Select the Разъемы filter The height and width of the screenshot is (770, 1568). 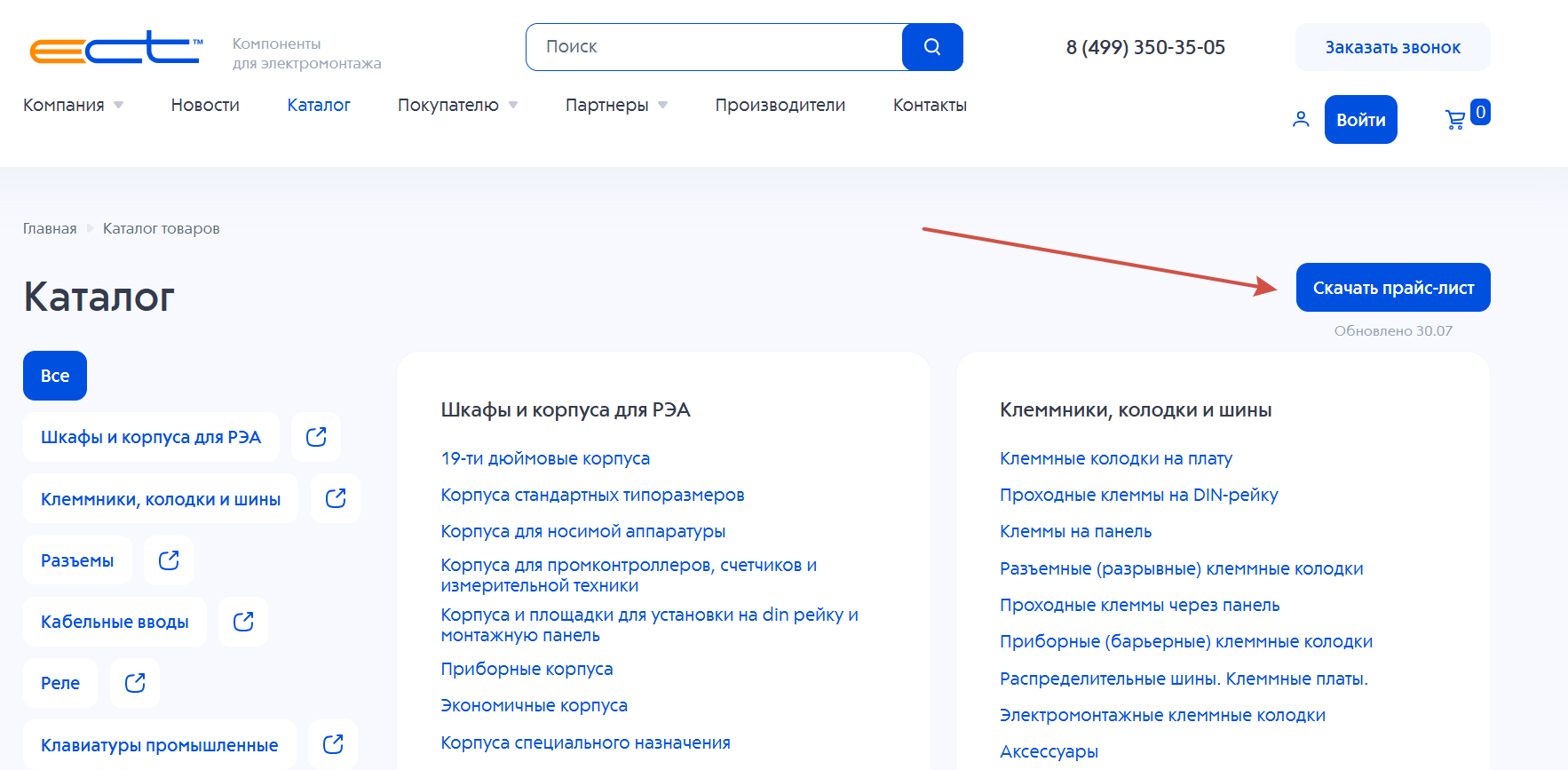pyautogui.click(x=77, y=560)
